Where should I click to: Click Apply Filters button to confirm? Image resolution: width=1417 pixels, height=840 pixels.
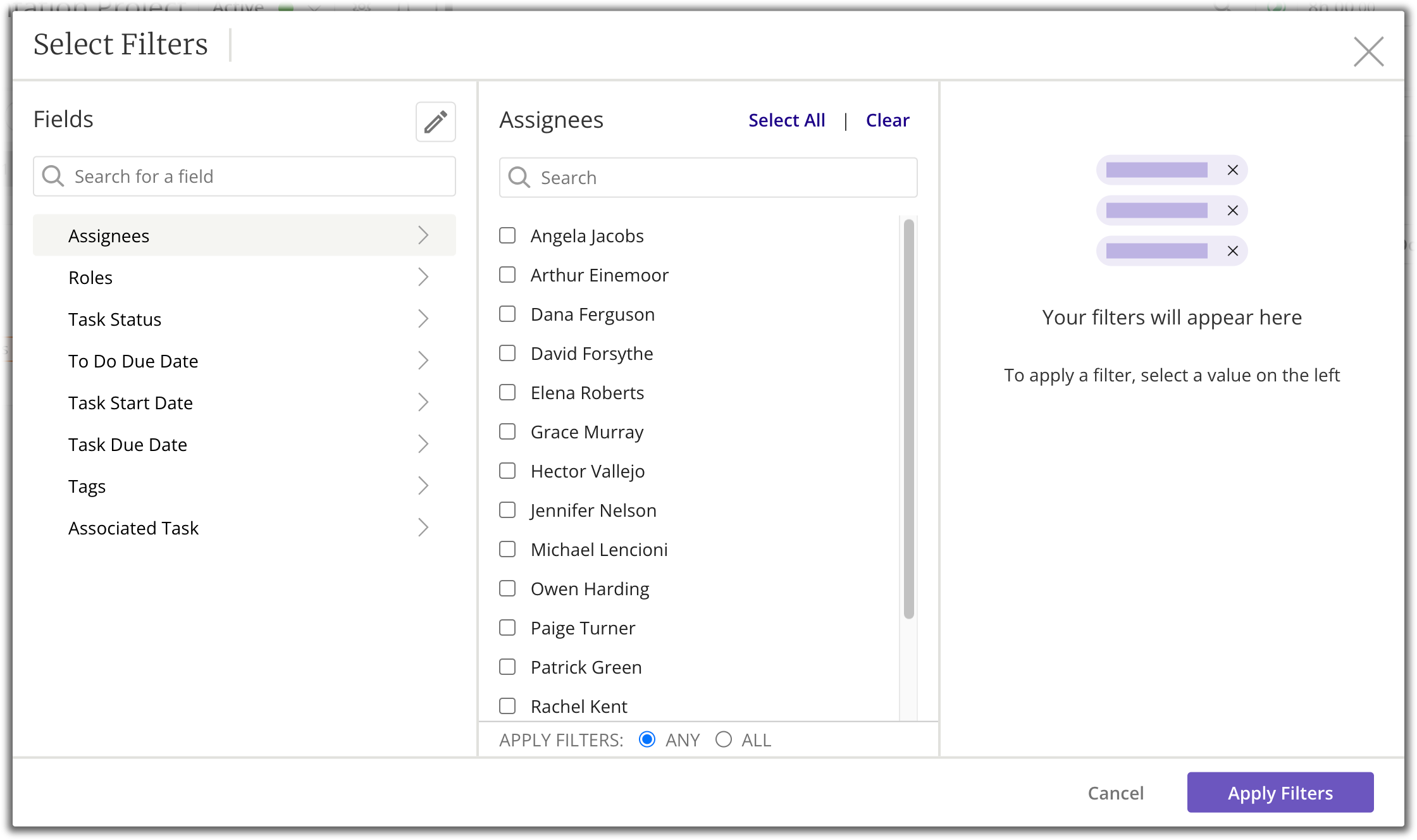click(x=1280, y=792)
